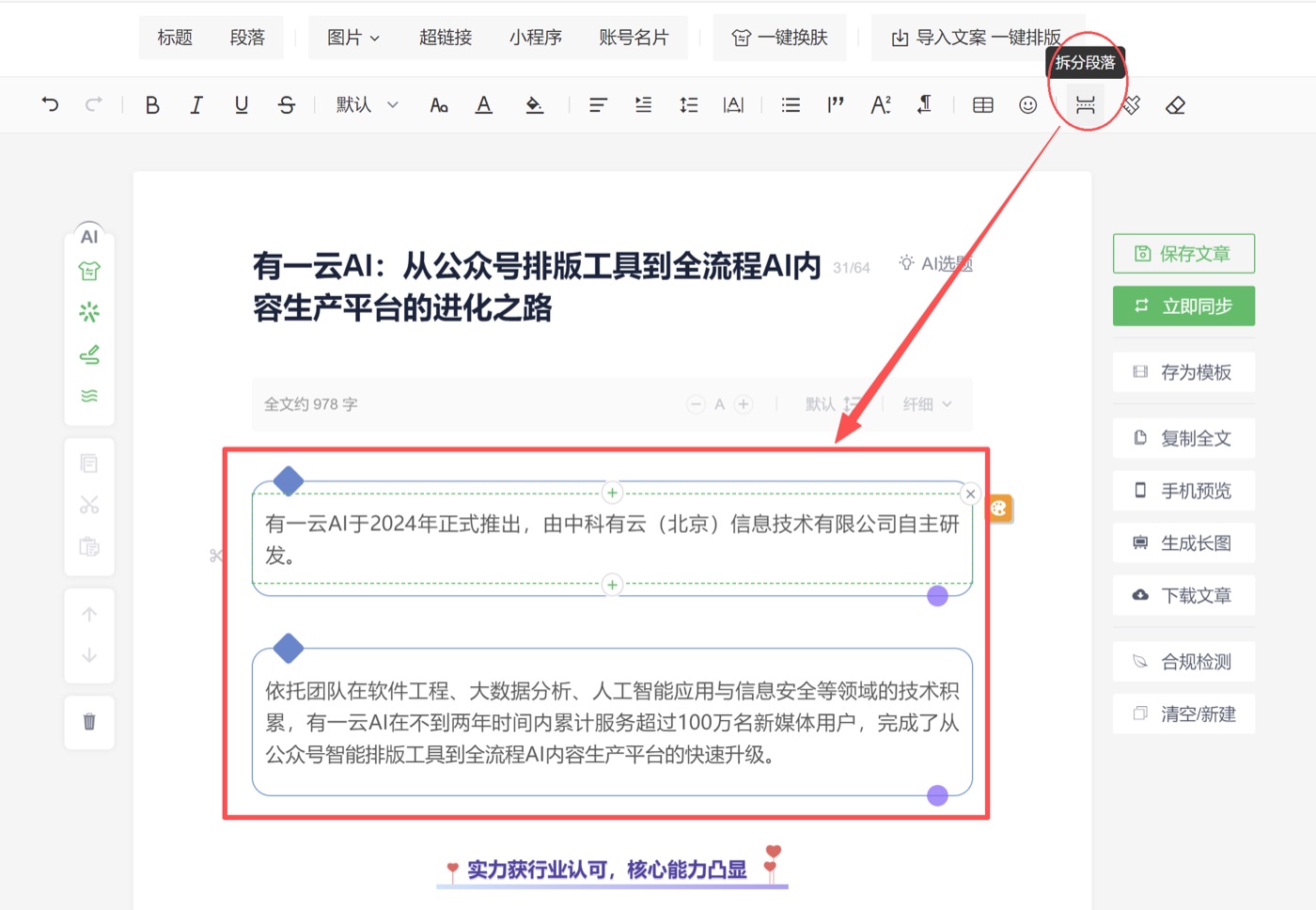Open the emoji picker
Viewport: 1316px width, 910px height.
click(1028, 105)
